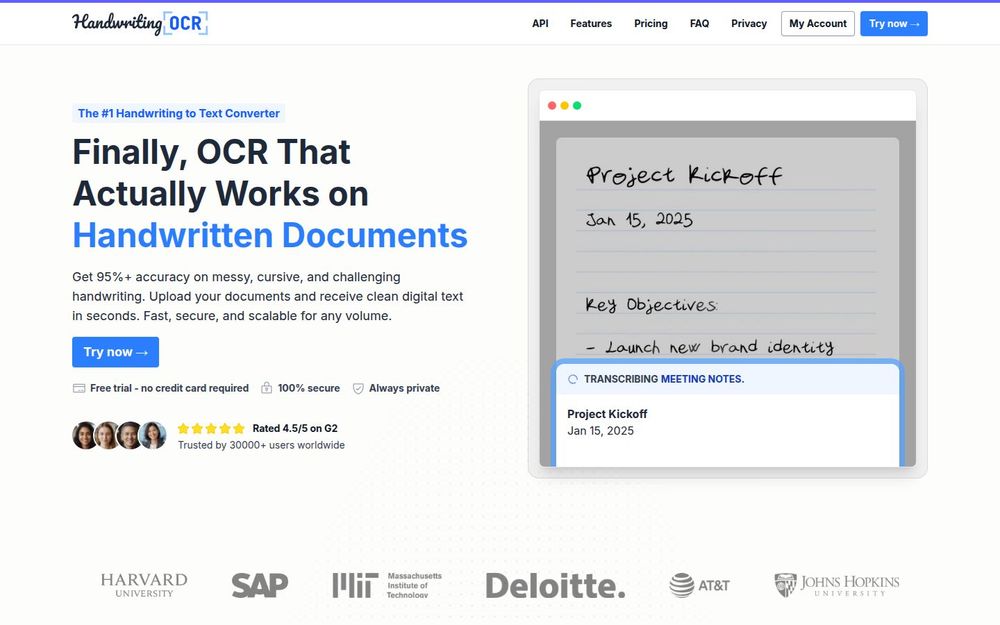This screenshot has width=1000, height=625.
Task: Go to Features in the navigation bar
Action: click(591, 24)
